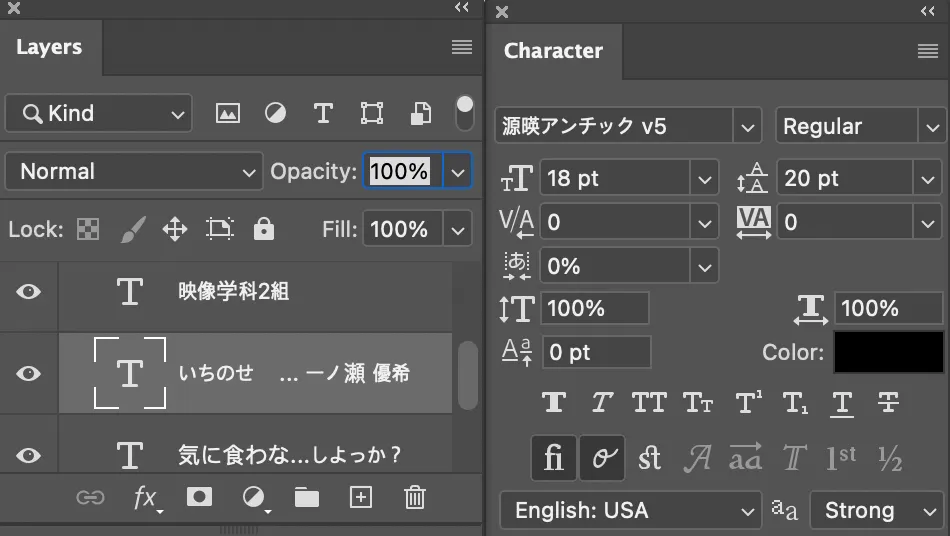The image size is (950, 536).
Task: Click the font size 18 pt field
Action: click(615, 179)
